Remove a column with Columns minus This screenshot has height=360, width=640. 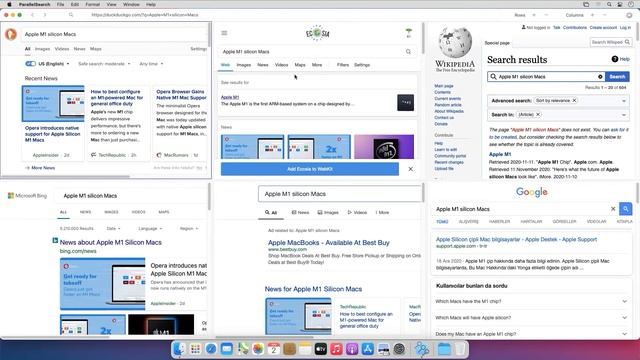604,15
